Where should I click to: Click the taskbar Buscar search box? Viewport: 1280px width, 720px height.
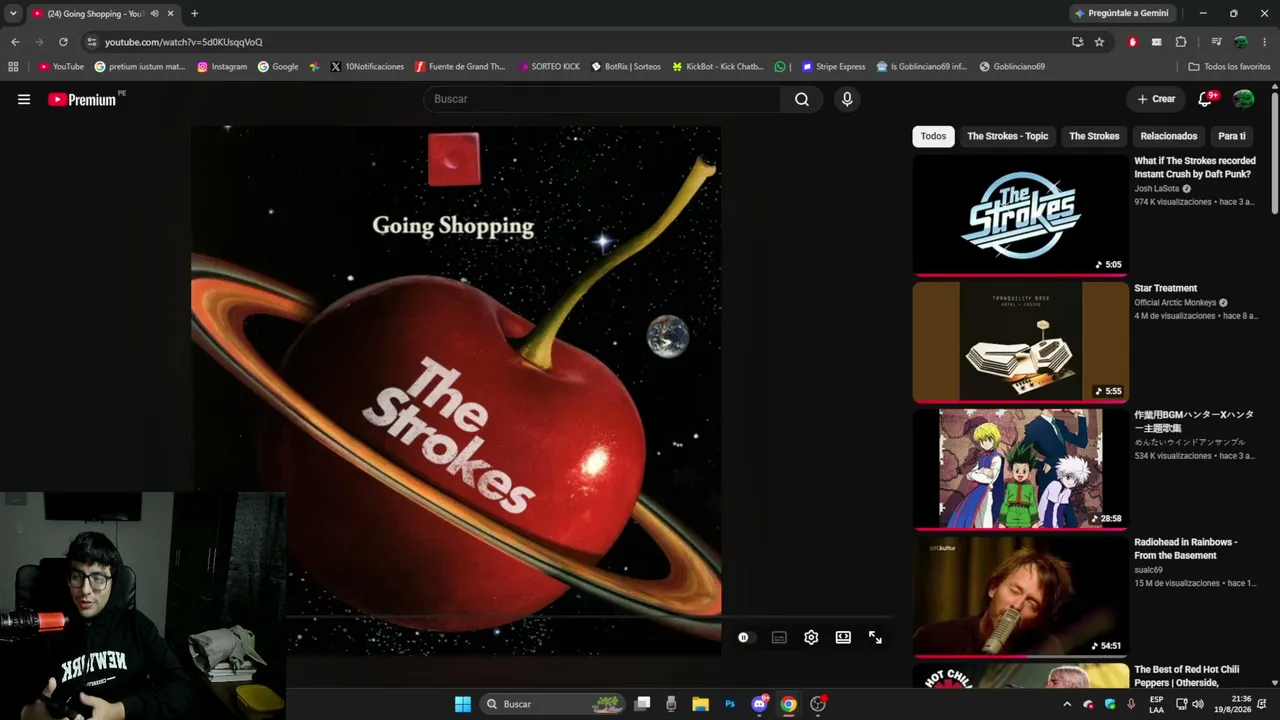[553, 704]
